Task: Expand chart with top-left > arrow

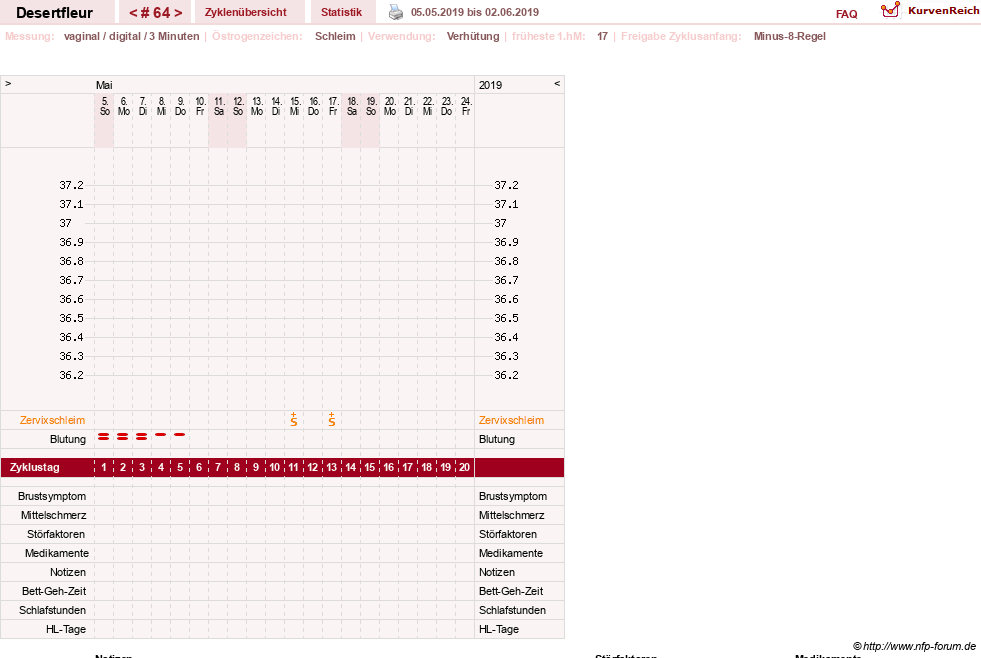Action: (8, 83)
